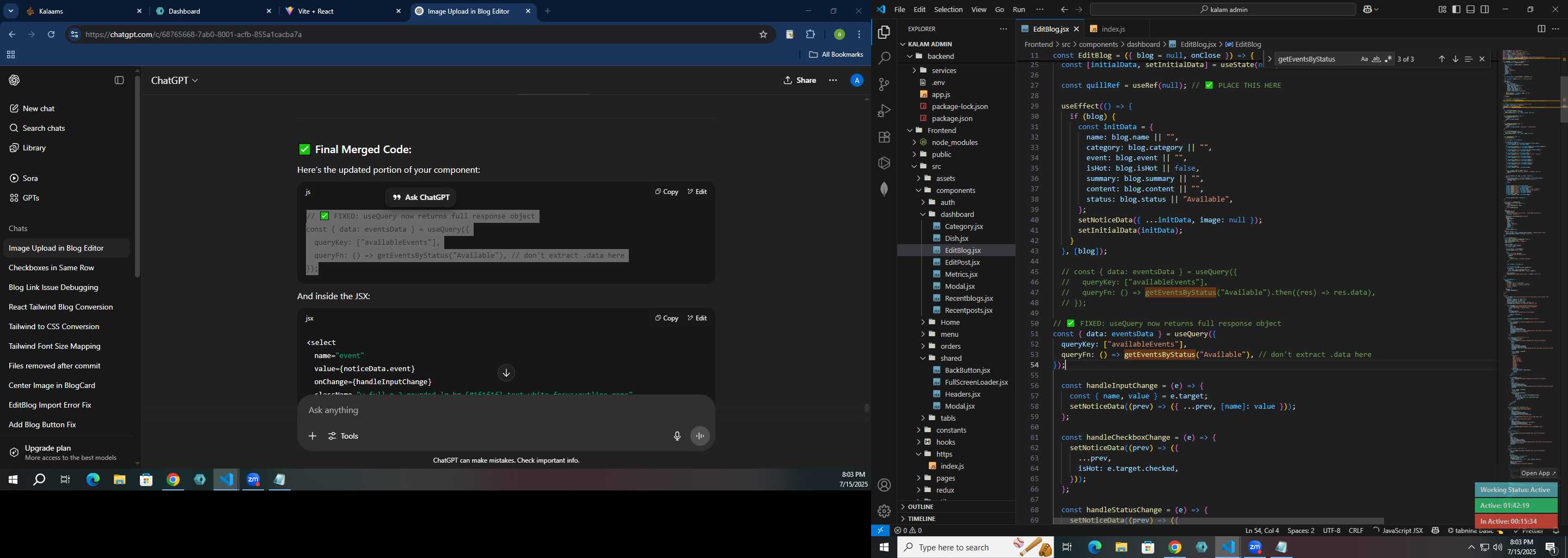
Task: Click Ask ChatGPT popup button
Action: (x=421, y=197)
